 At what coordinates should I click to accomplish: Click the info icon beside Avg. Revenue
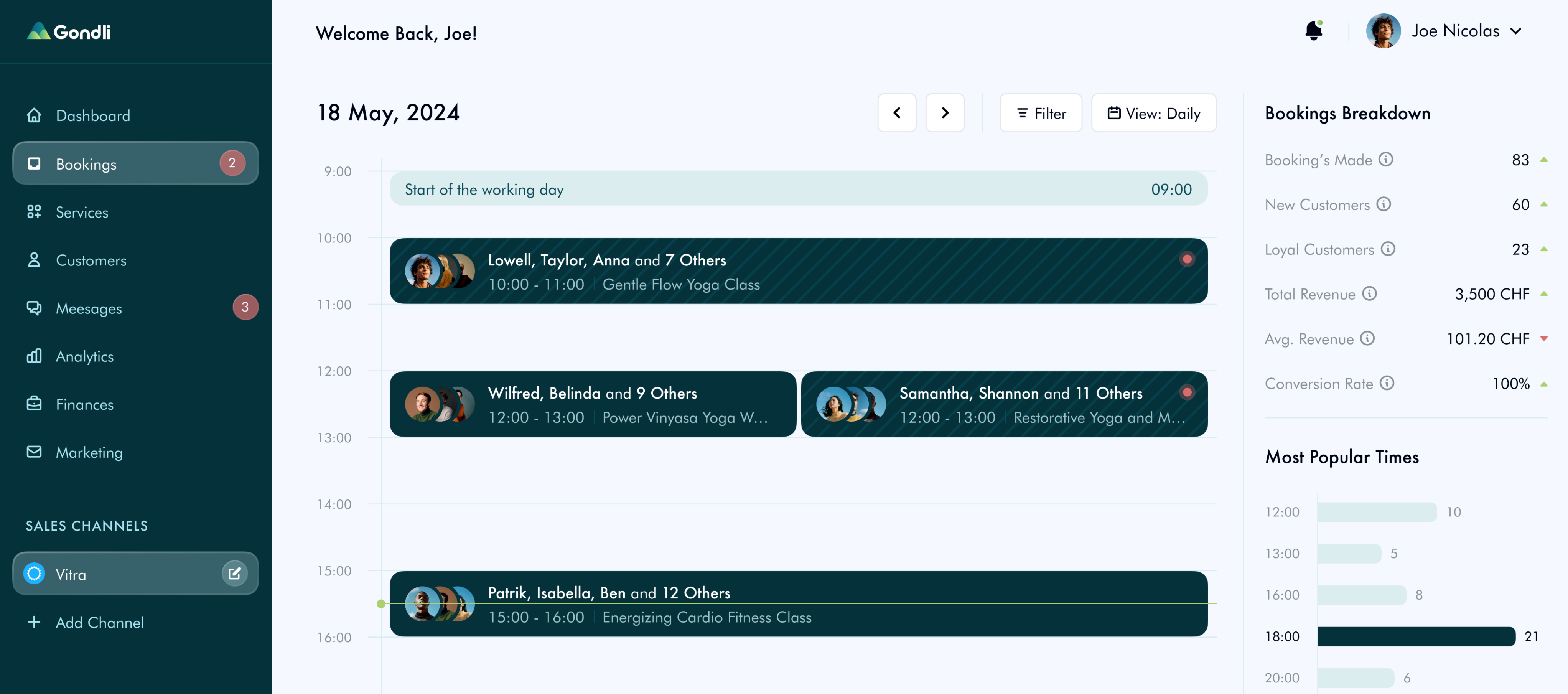pos(1368,338)
